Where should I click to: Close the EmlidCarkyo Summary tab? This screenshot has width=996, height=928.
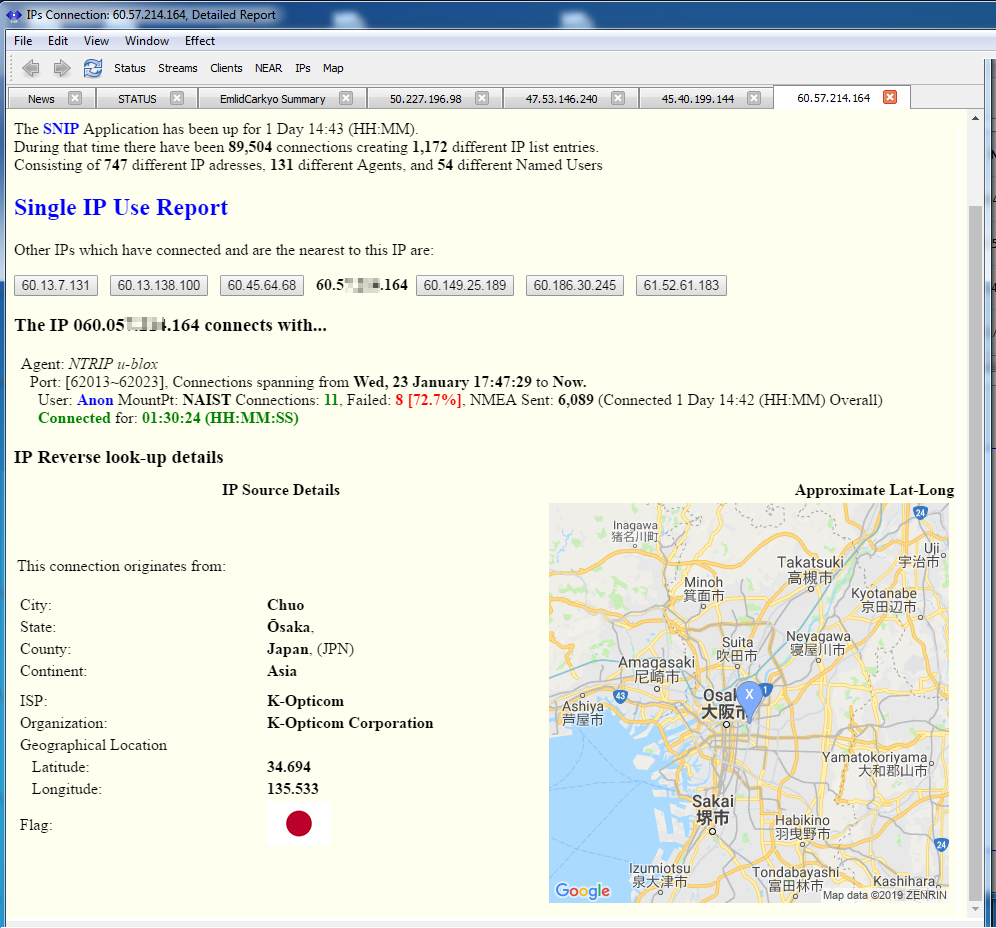[x=346, y=98]
